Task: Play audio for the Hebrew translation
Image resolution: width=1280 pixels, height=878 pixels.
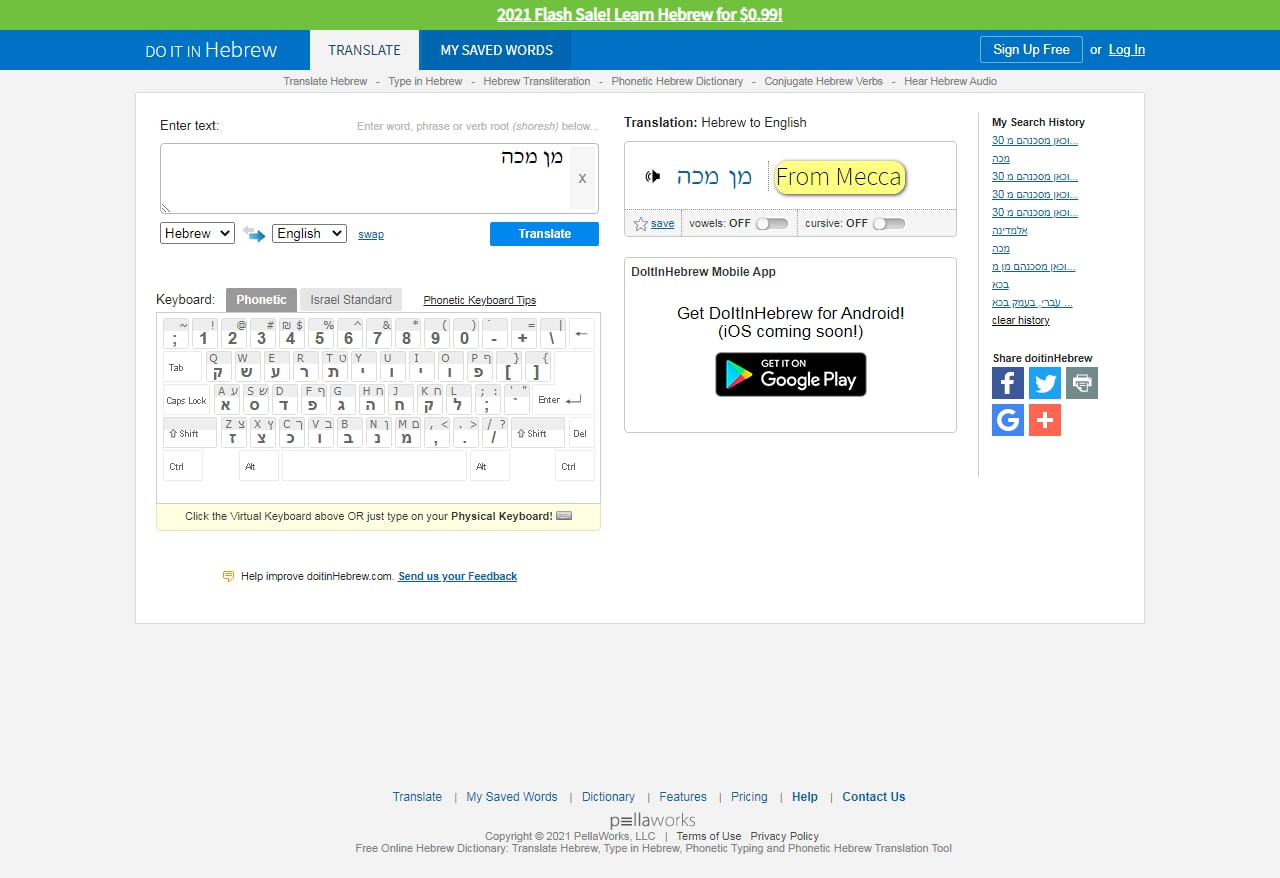Action: (653, 177)
